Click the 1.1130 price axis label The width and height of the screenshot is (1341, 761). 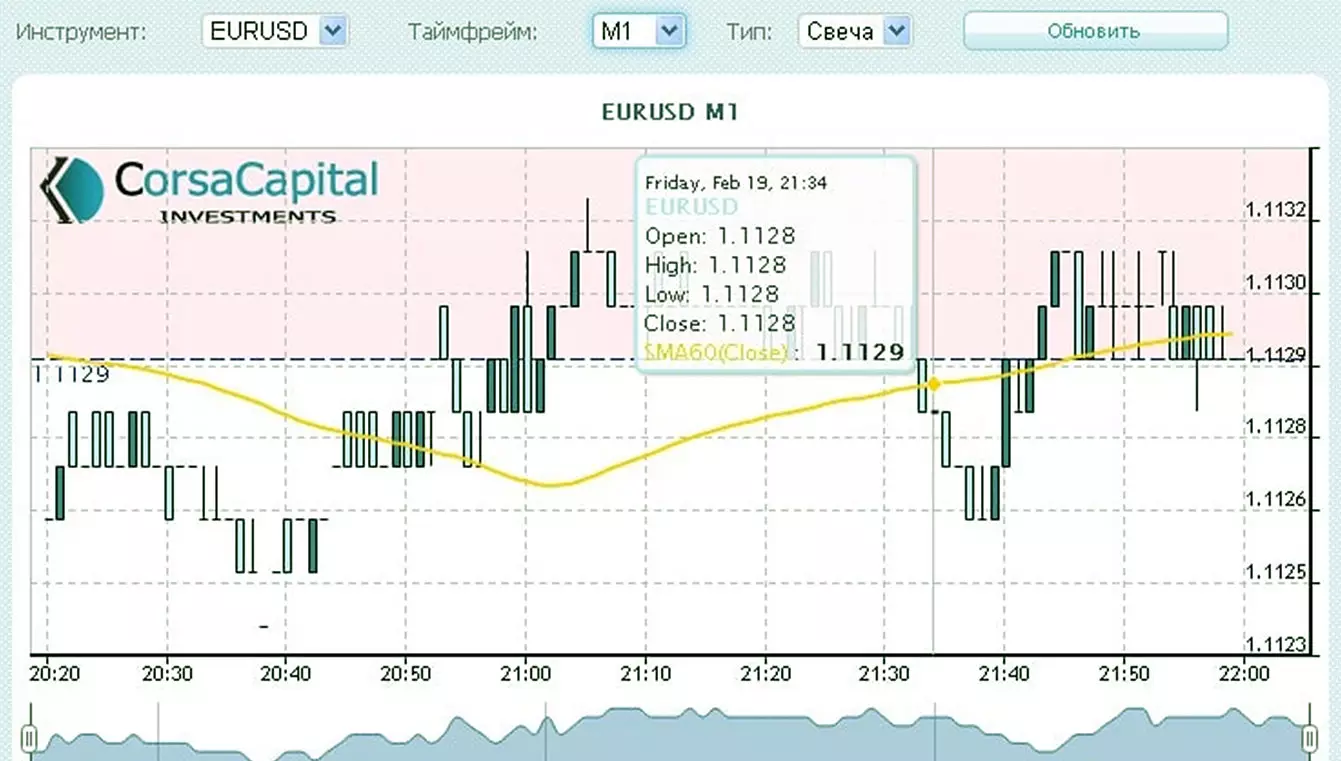coord(1275,284)
